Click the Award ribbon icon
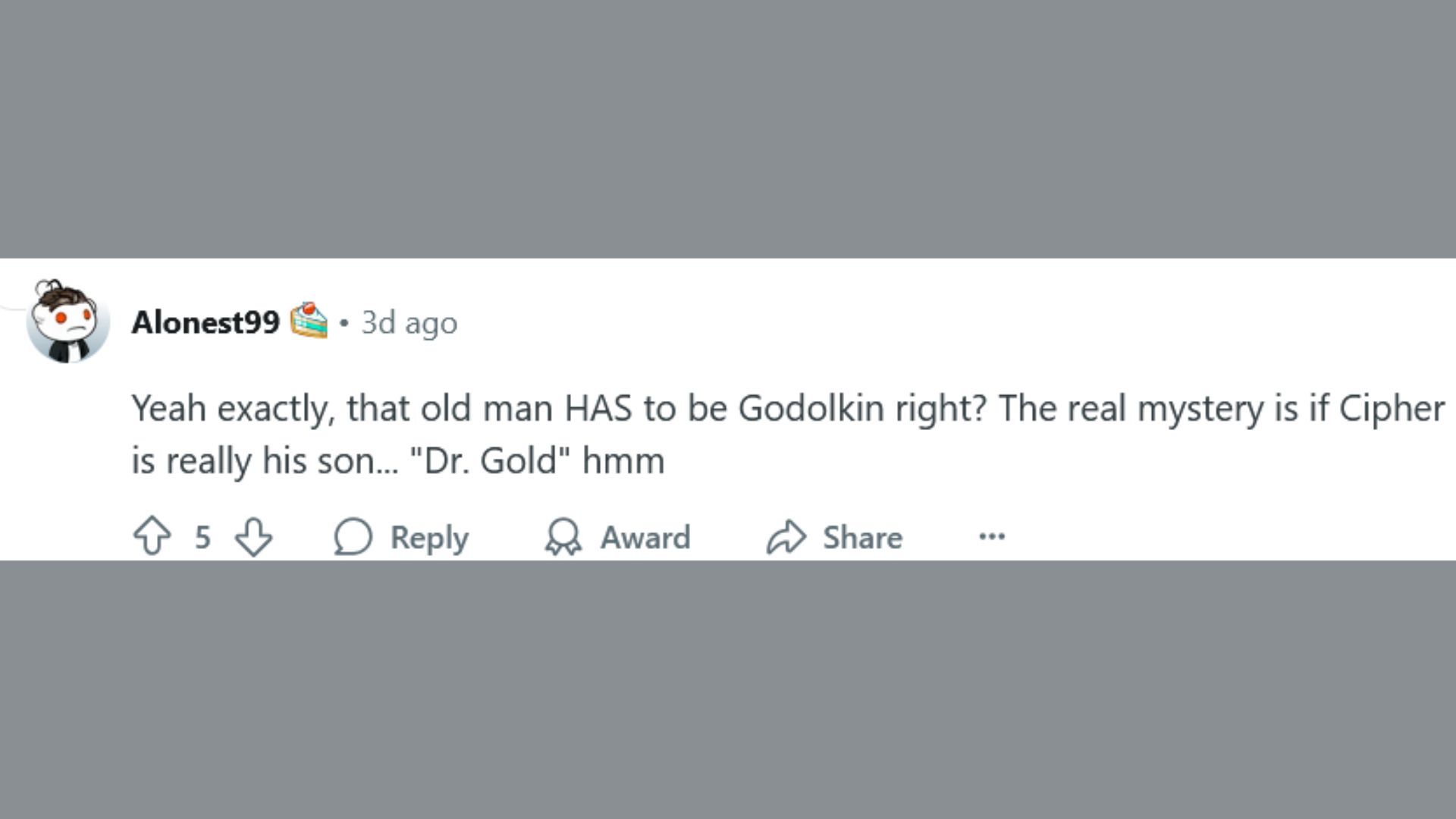This screenshot has width=1456, height=819. coord(563,536)
